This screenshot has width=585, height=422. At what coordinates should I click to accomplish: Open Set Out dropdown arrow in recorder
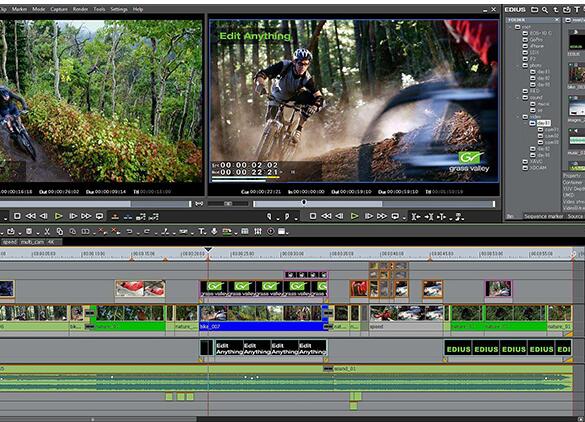coord(296,218)
